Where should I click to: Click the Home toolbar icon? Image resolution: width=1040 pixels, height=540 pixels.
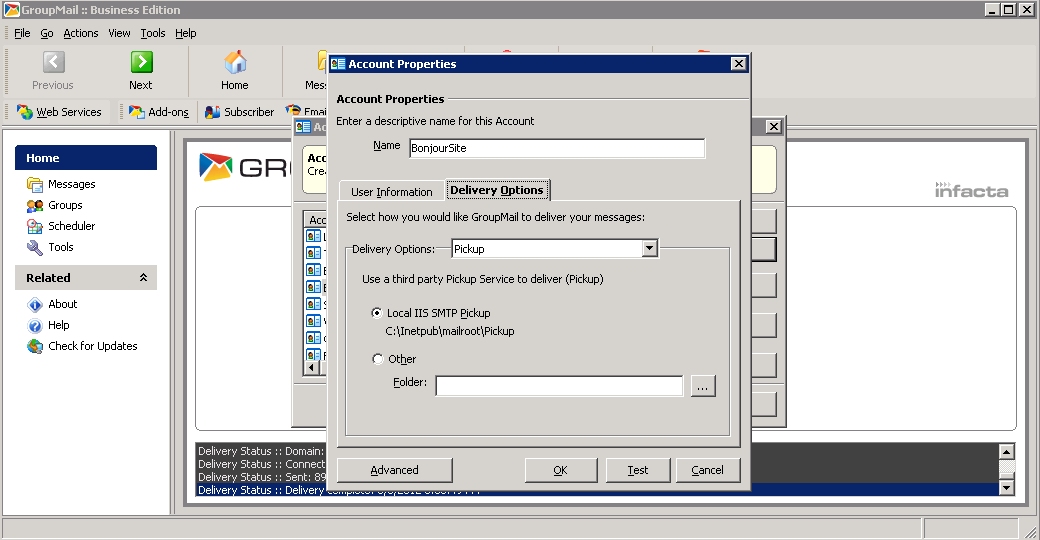tap(235, 63)
